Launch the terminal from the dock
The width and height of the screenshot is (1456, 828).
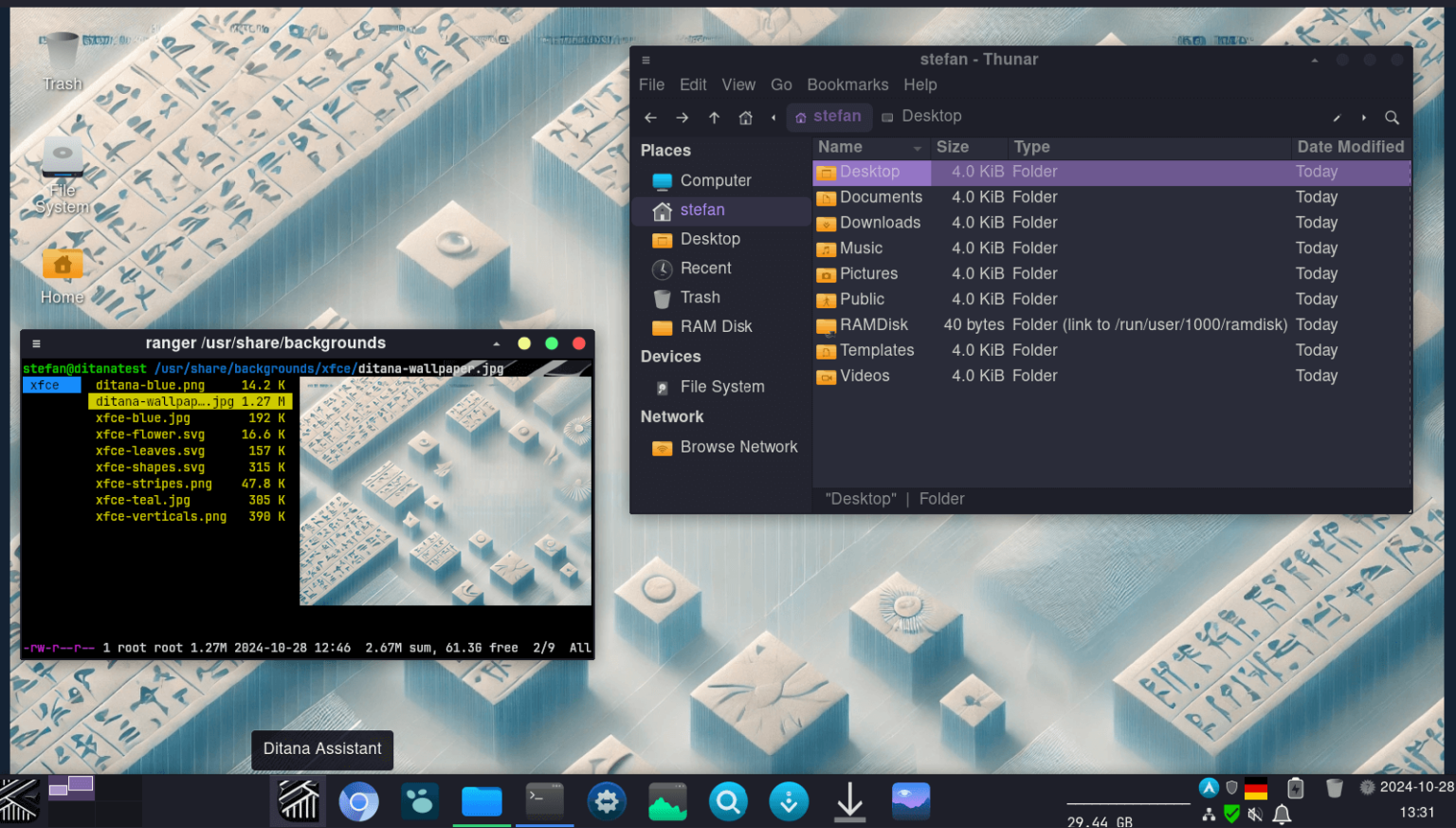(x=544, y=801)
